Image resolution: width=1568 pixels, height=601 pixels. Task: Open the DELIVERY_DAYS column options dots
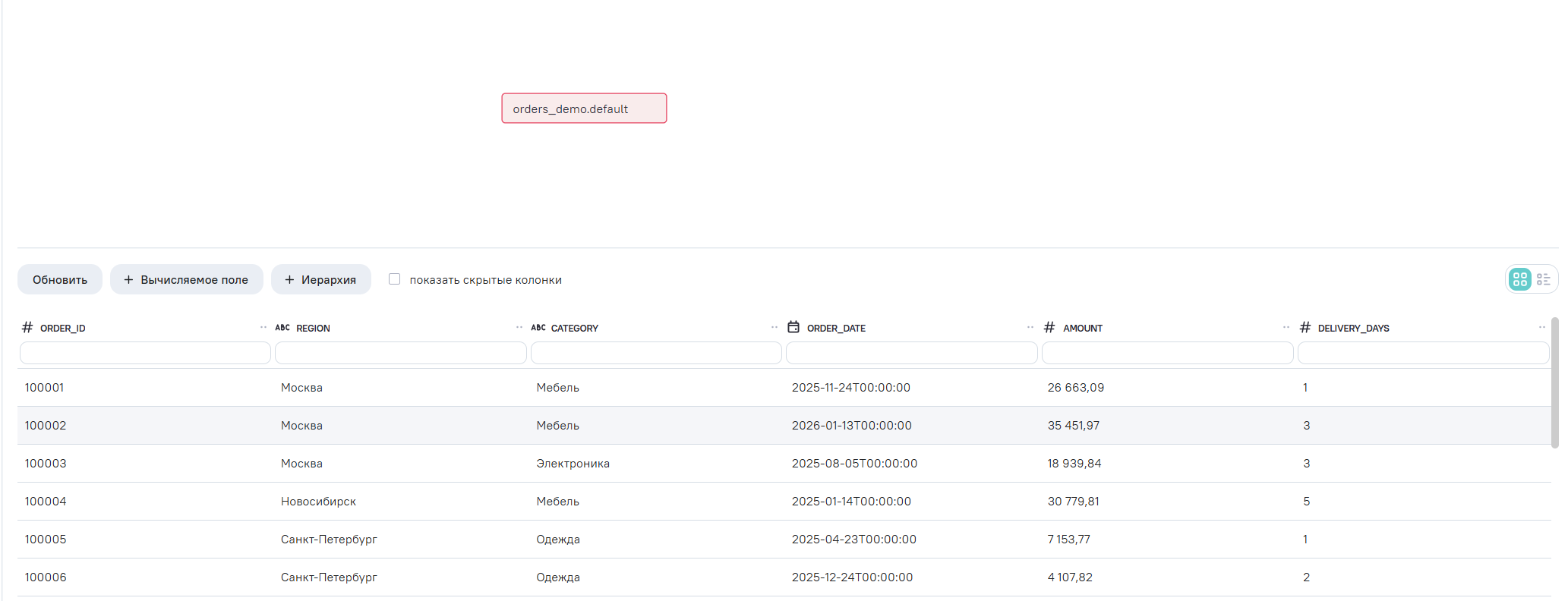pyautogui.click(x=1542, y=327)
